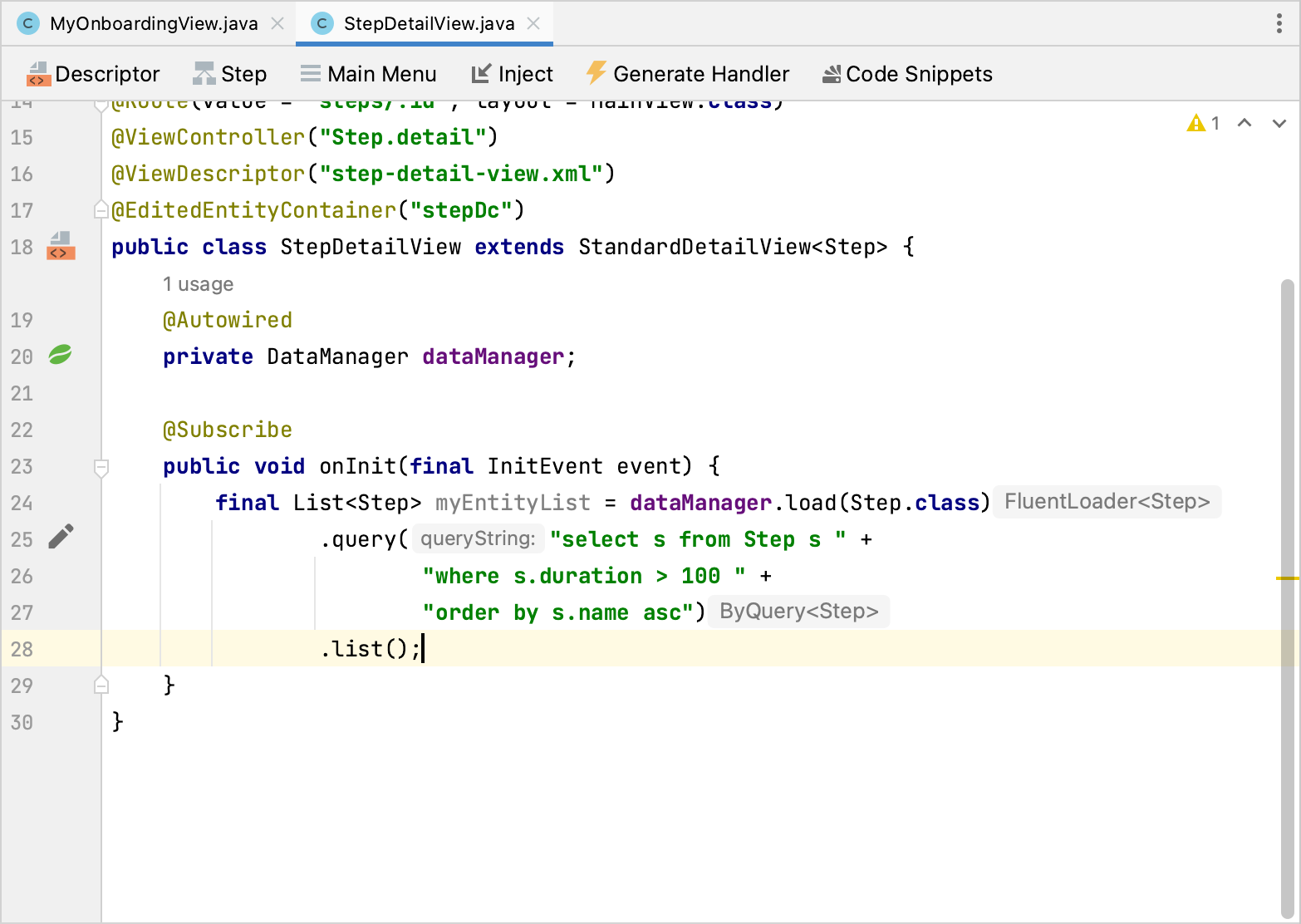Toggle the annotation fold marker on line 17
Viewport: 1301px width, 924px height.
click(x=101, y=210)
